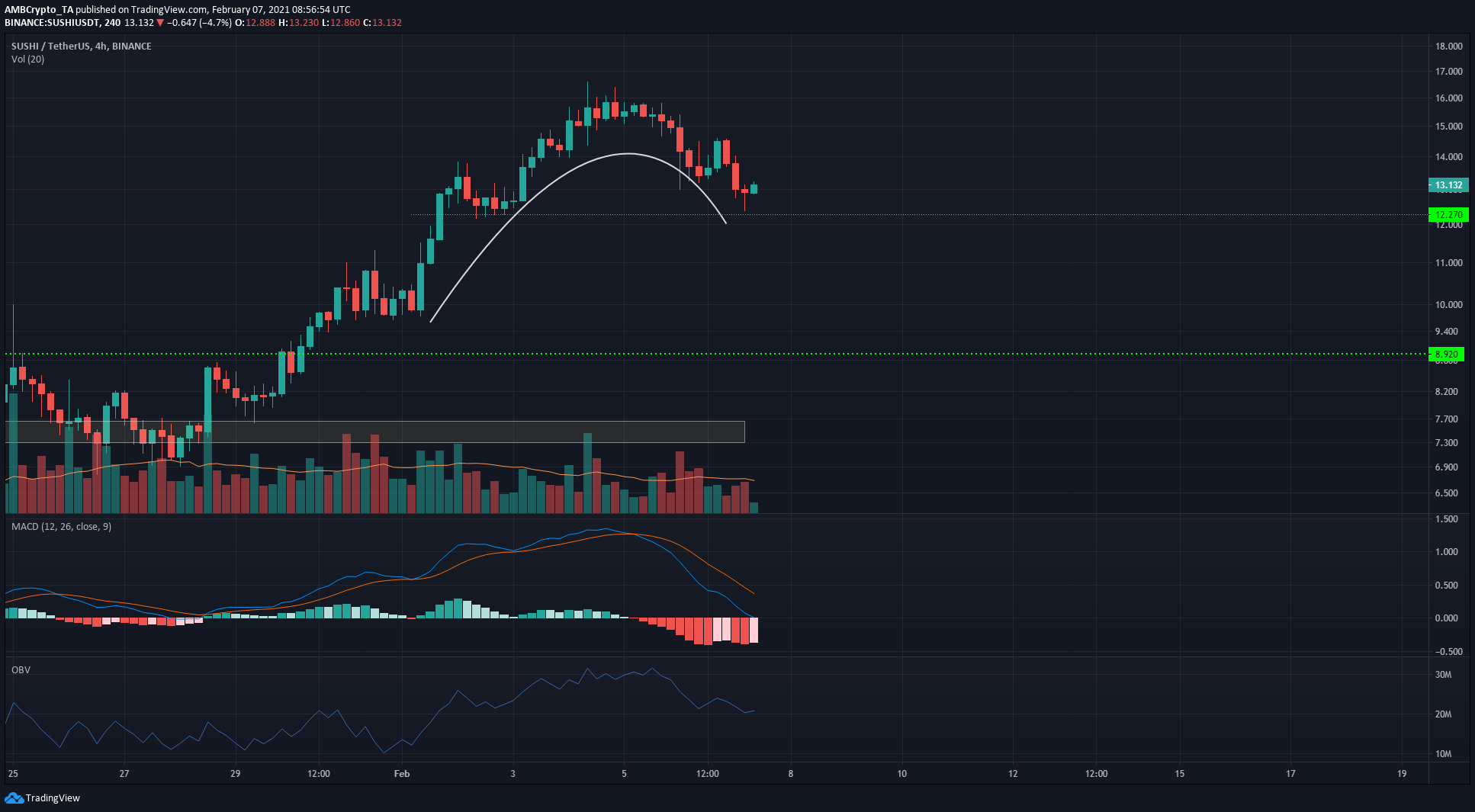Click the TradingView brand text link
The width and height of the screenshot is (1475, 812).
(x=53, y=798)
